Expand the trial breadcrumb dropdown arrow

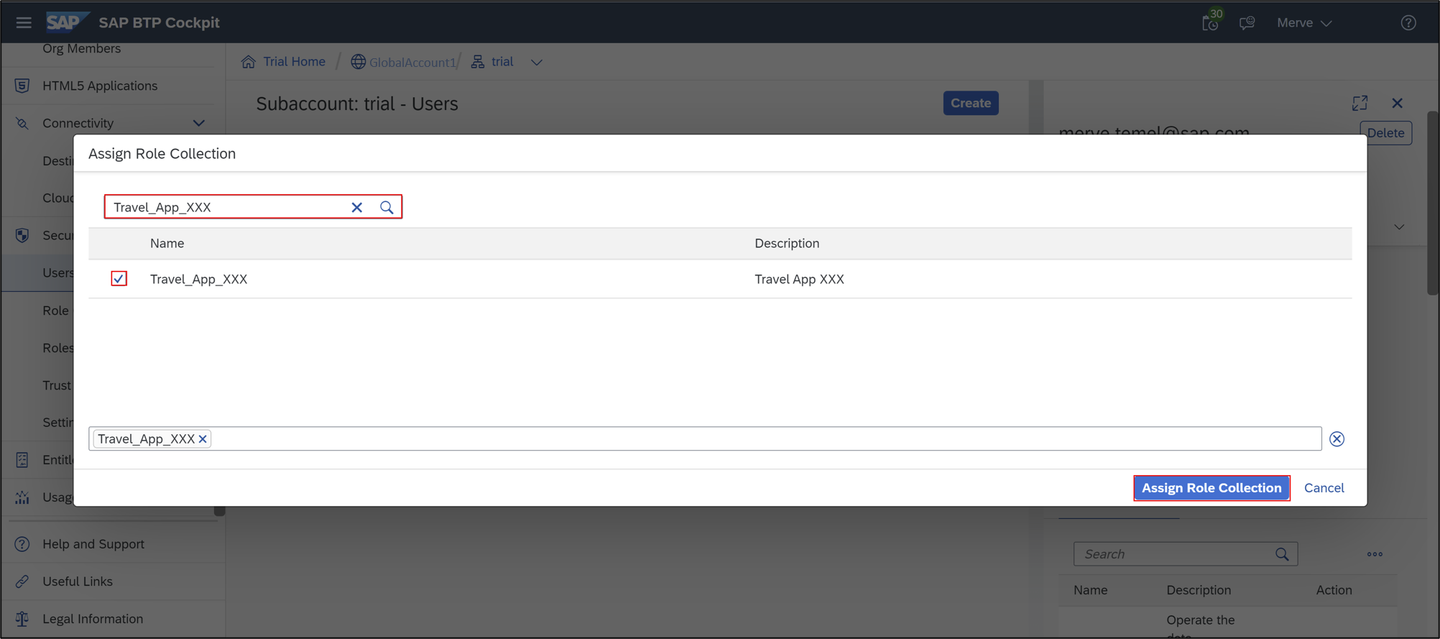536,62
